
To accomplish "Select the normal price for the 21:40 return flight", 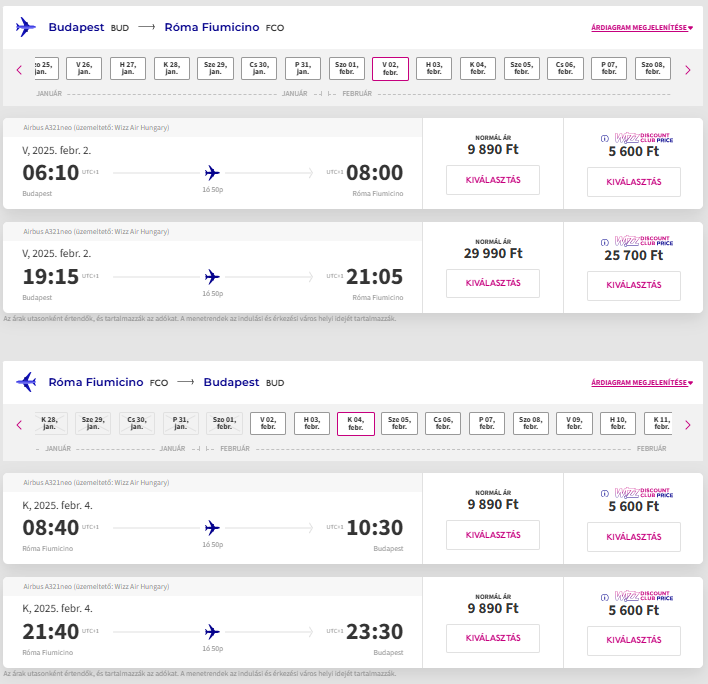I will pos(493,638).
